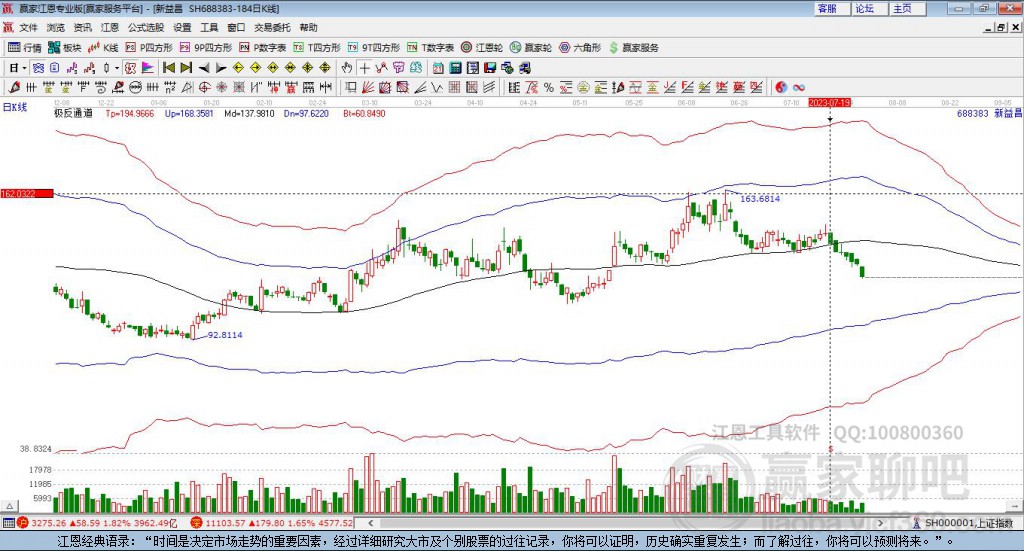Jump to last bar with skip-to-end icon

[186, 68]
